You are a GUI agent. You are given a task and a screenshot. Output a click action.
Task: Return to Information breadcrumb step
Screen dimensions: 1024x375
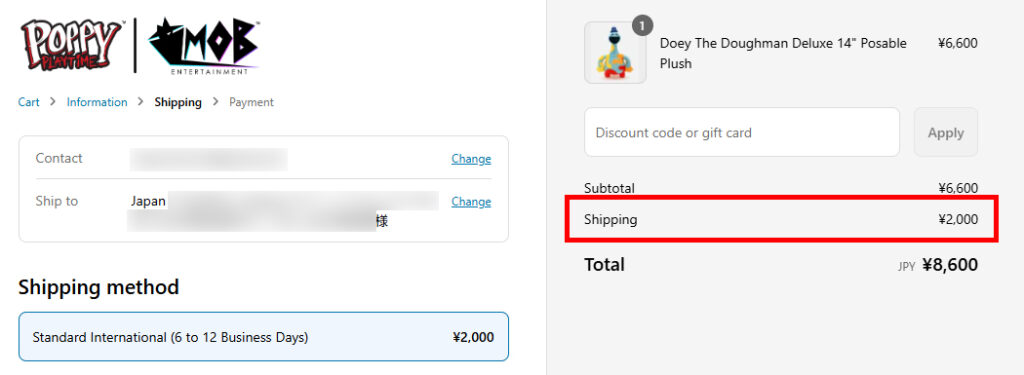(x=97, y=102)
